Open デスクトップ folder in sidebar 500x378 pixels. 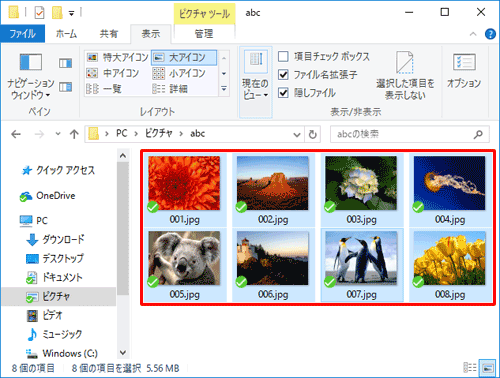55,259
